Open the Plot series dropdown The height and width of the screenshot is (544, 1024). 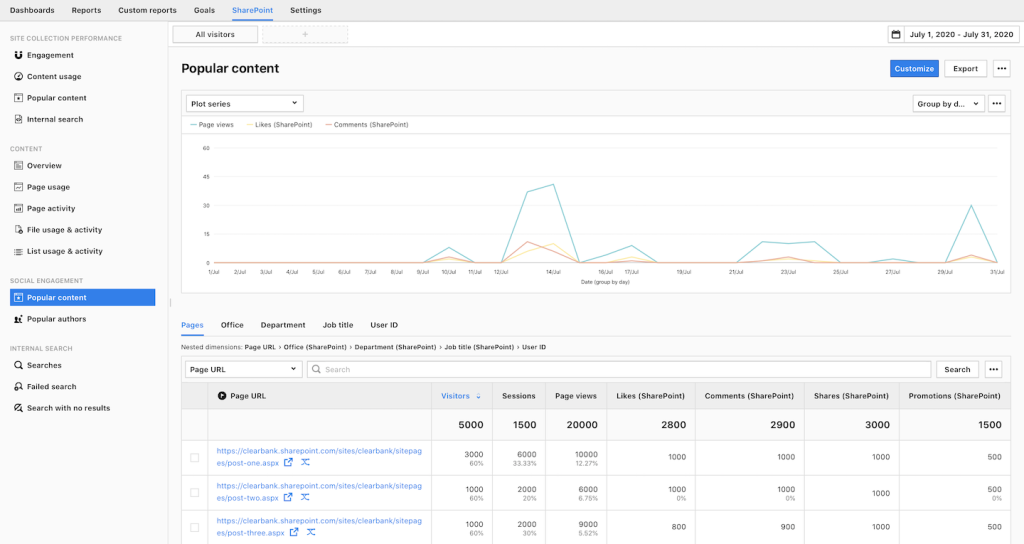244,104
